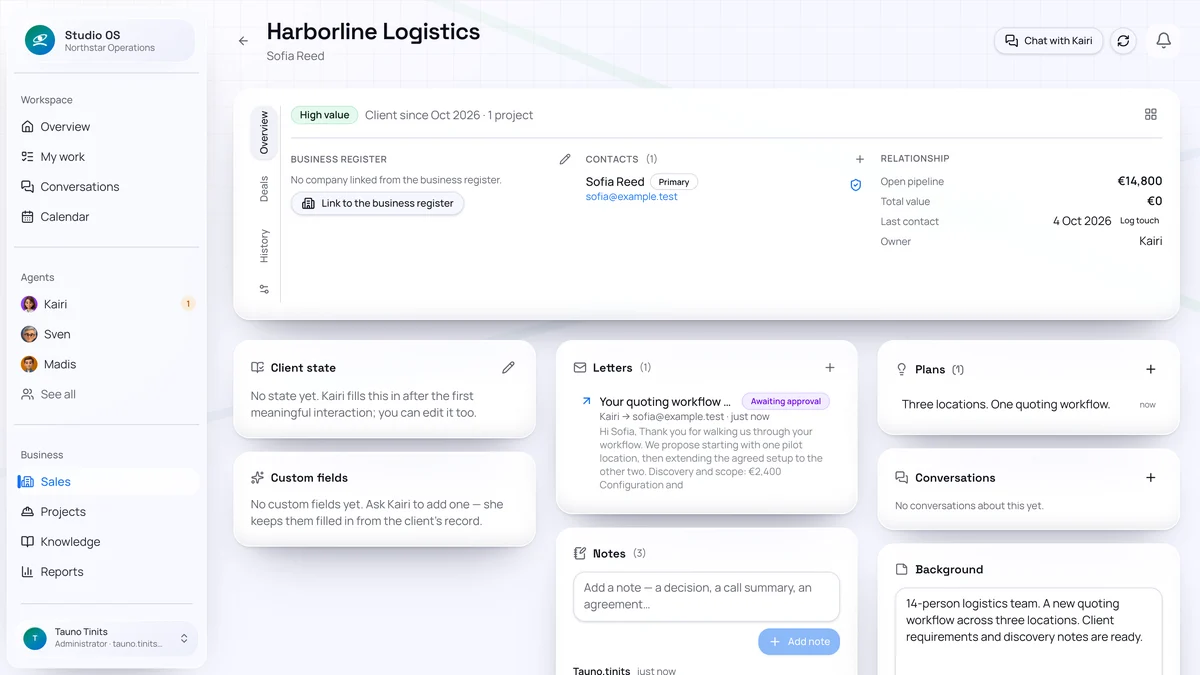Screen dimensions: 1200x675
Task: Switch to the Deals vertical tab
Action: pos(264,189)
